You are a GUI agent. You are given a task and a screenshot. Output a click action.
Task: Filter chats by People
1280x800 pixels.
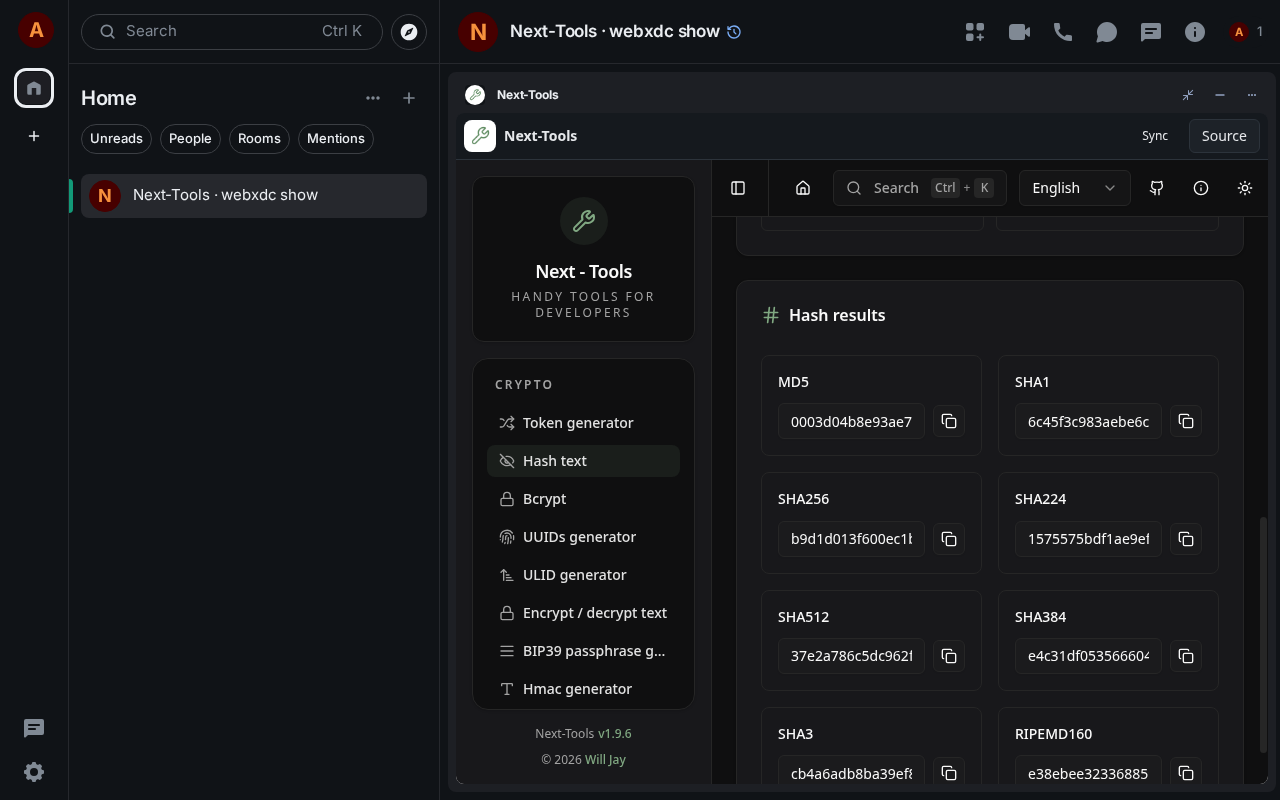190,139
